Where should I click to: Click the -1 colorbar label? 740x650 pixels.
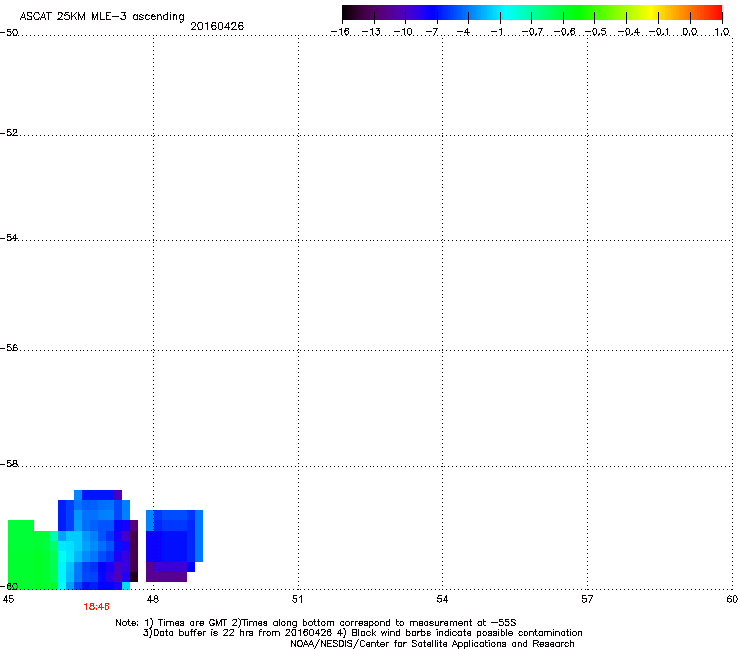coord(496,32)
